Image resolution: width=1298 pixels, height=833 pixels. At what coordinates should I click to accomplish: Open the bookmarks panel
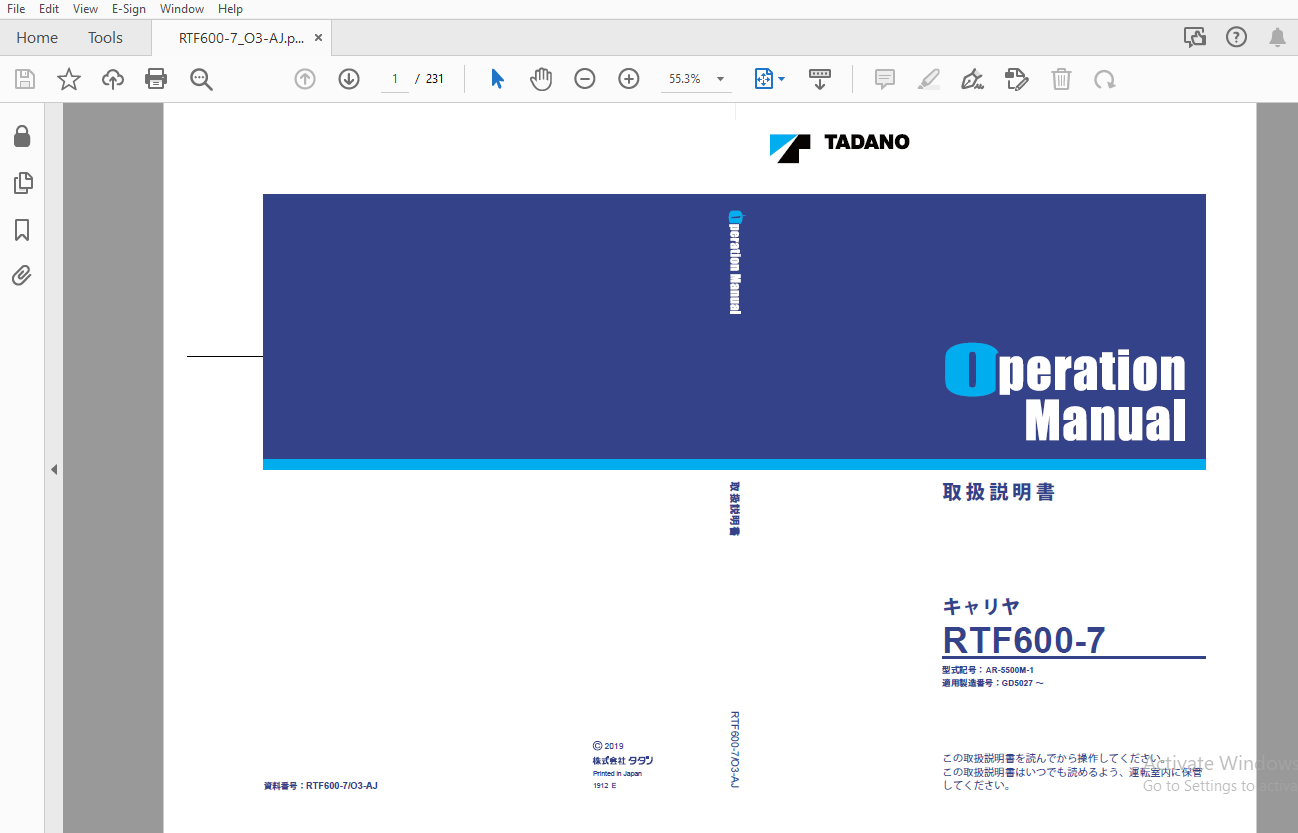click(x=22, y=230)
